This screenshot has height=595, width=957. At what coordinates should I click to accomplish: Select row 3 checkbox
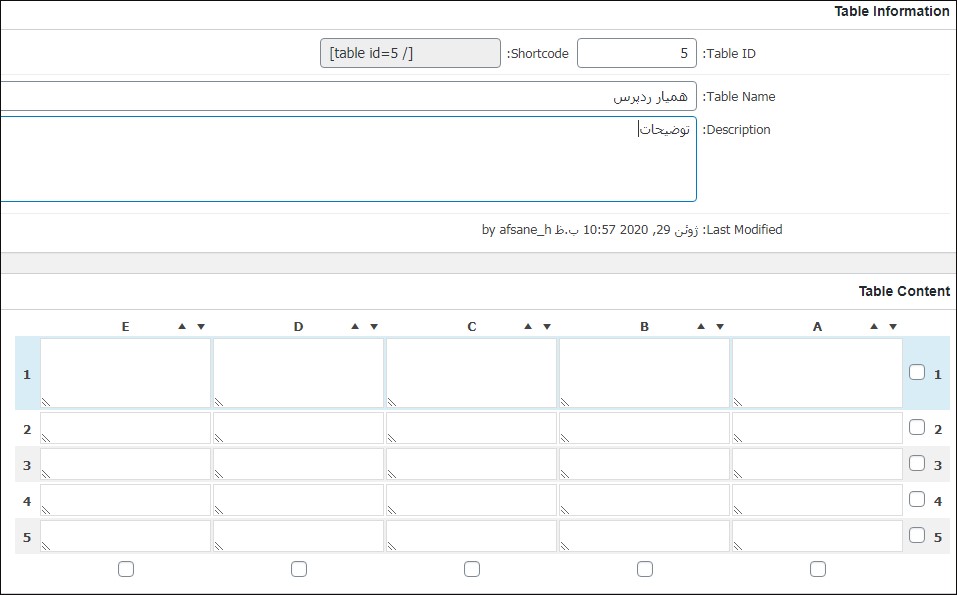[917, 463]
